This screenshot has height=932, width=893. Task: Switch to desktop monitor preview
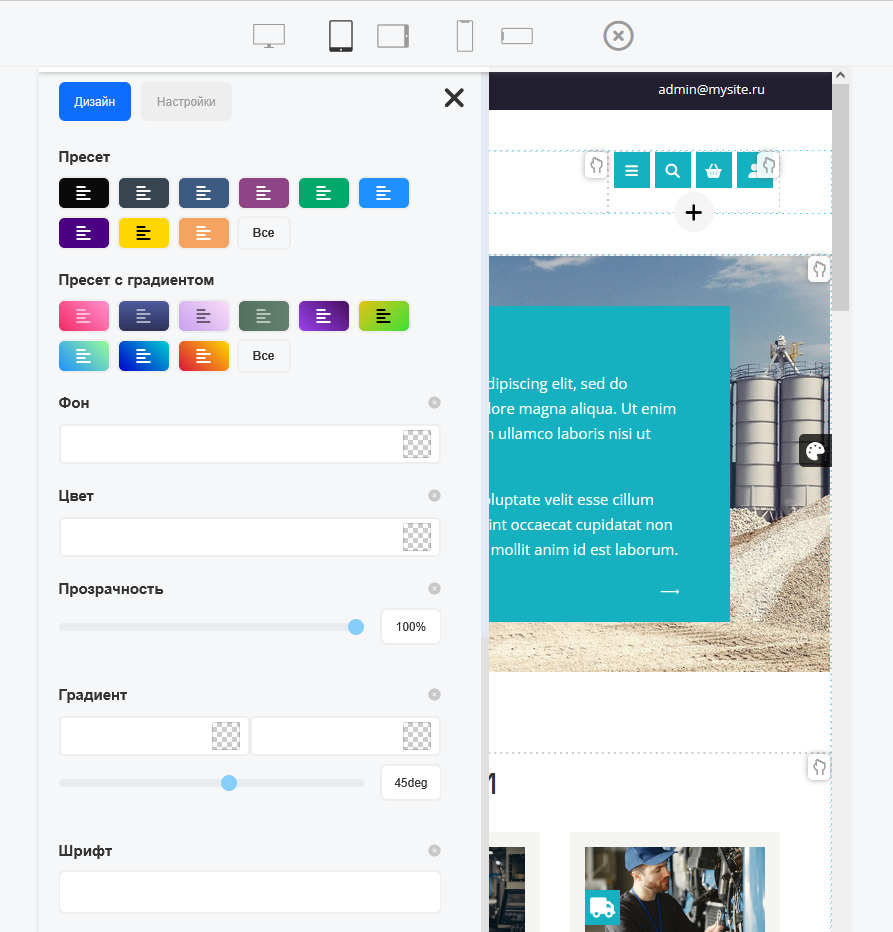coord(269,36)
